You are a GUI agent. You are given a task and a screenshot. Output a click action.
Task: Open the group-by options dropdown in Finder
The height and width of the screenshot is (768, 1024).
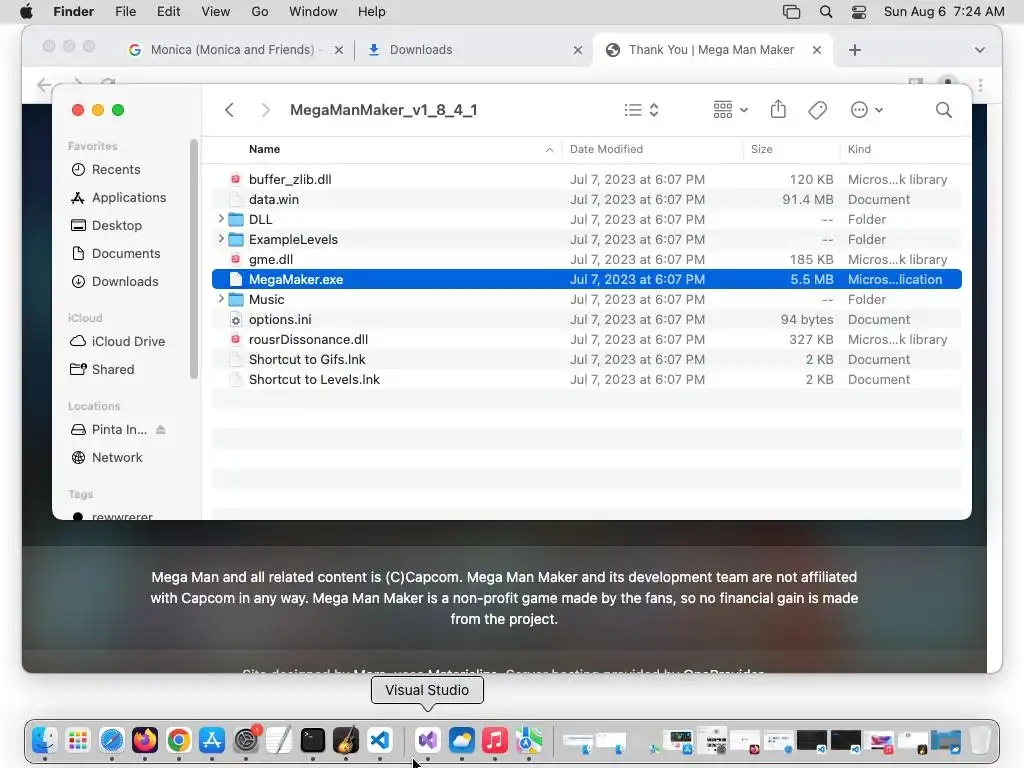[x=731, y=110]
